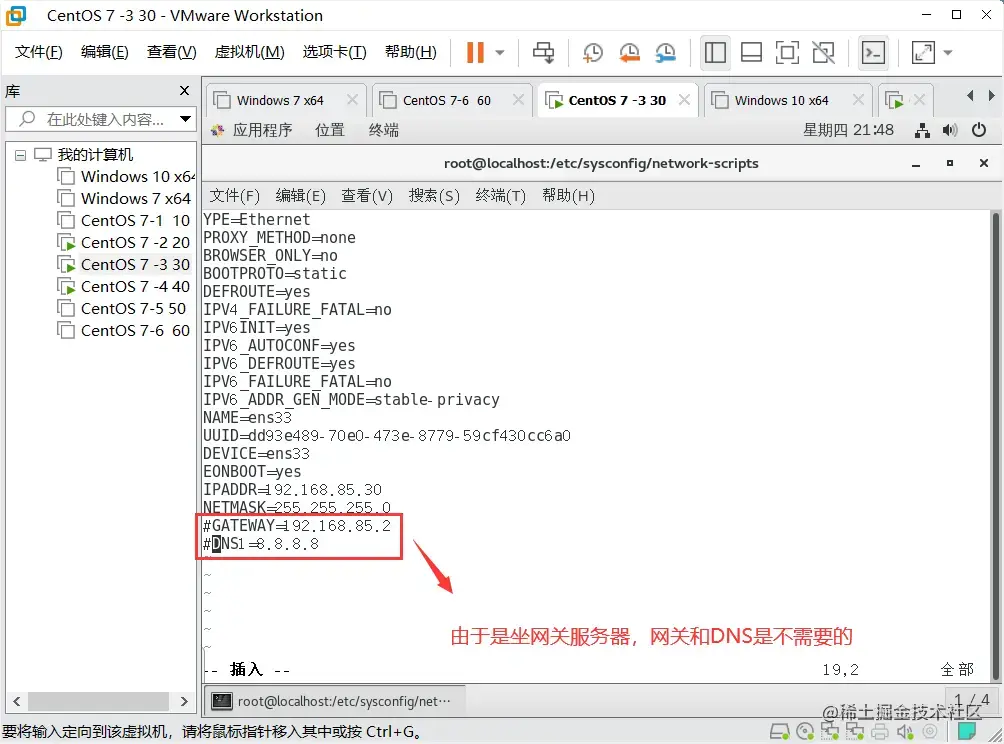1004x744 pixels.
Task: Open the console view icon
Action: coord(873,53)
